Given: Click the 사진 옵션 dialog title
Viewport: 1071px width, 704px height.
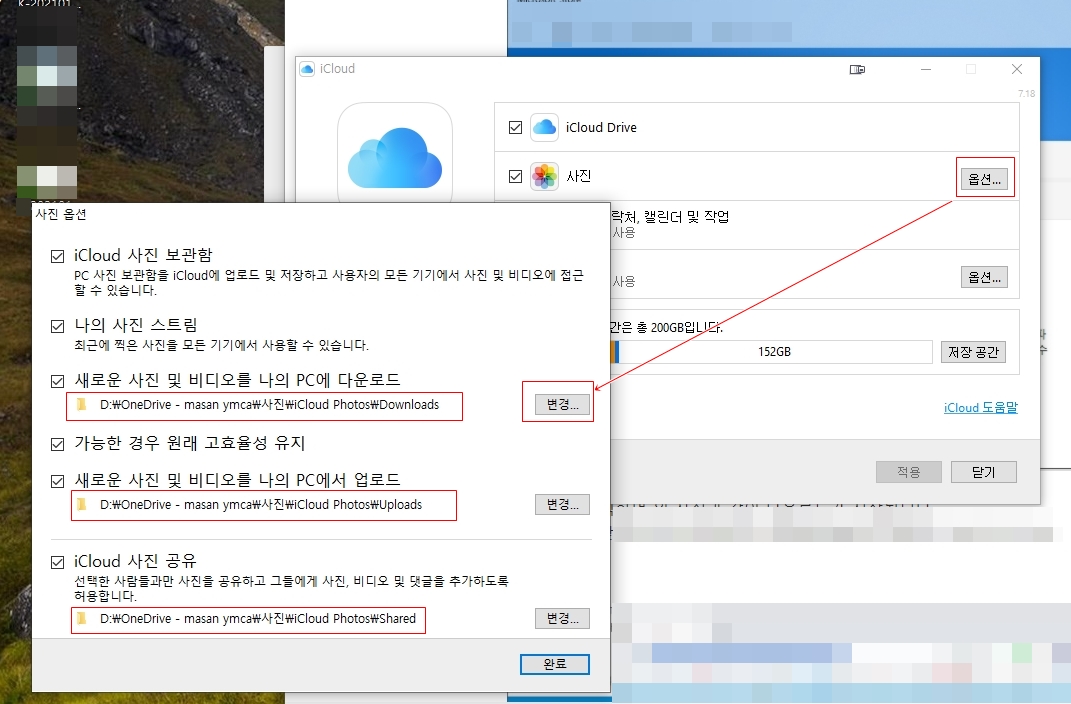Looking at the screenshot, I should tap(61, 214).
